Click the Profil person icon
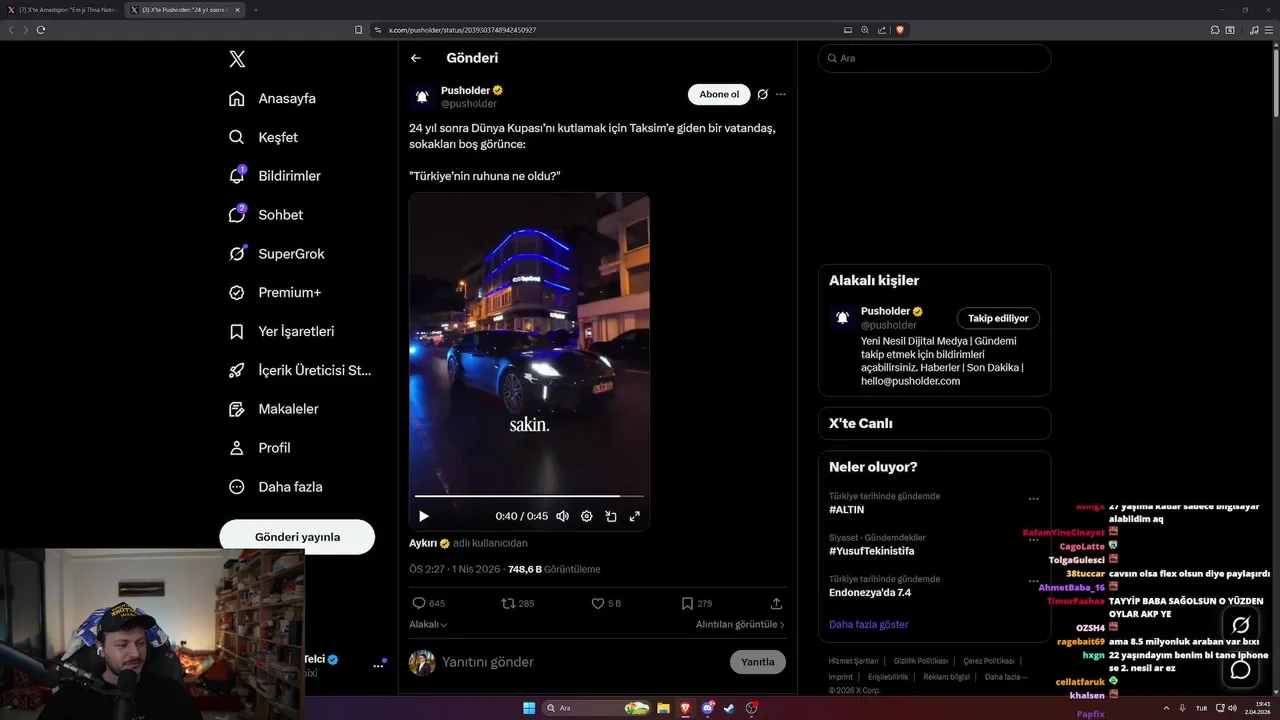Image resolution: width=1280 pixels, height=720 pixels. pos(237,448)
